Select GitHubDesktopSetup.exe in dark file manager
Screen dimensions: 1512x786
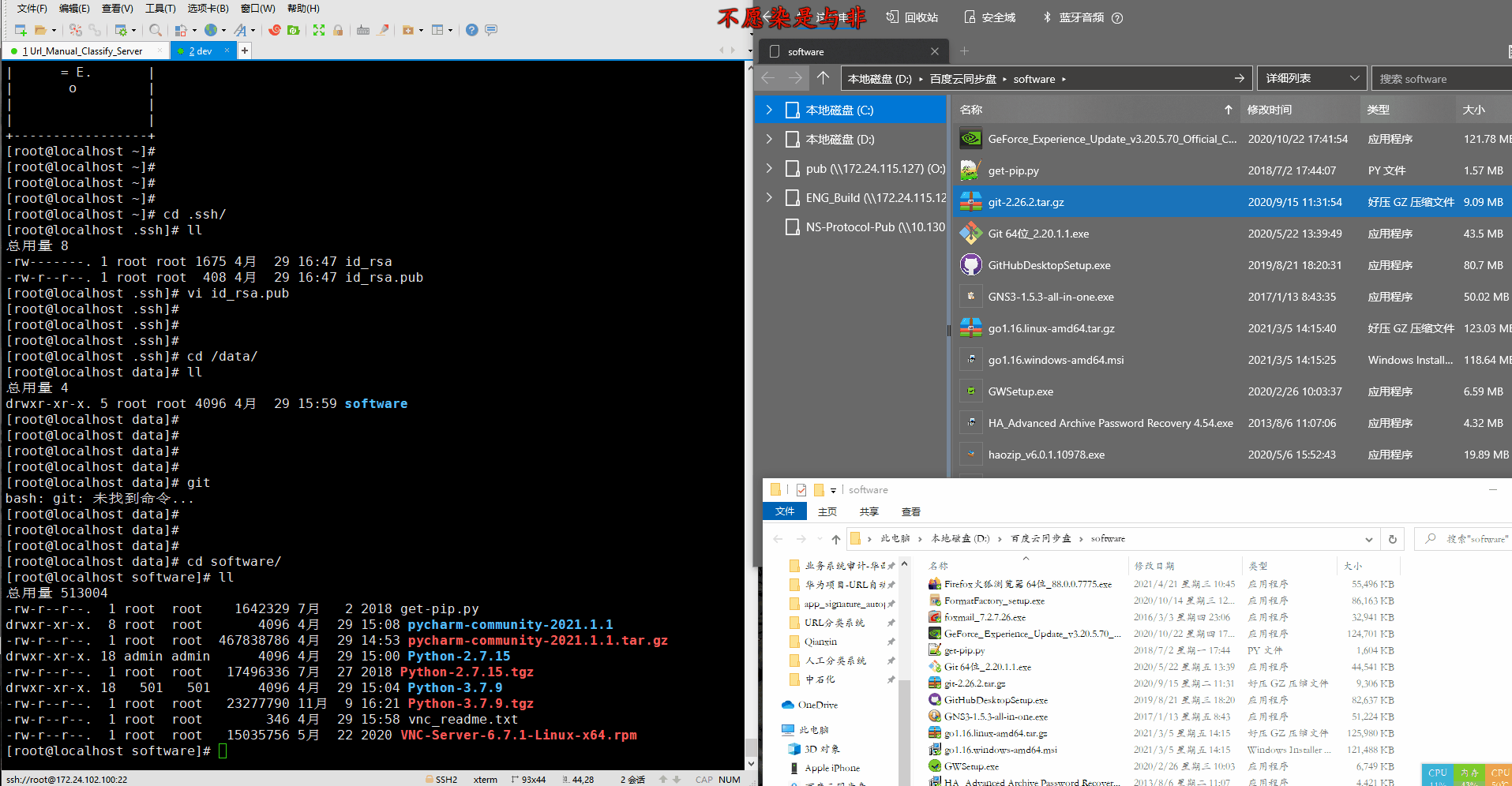(1049, 265)
